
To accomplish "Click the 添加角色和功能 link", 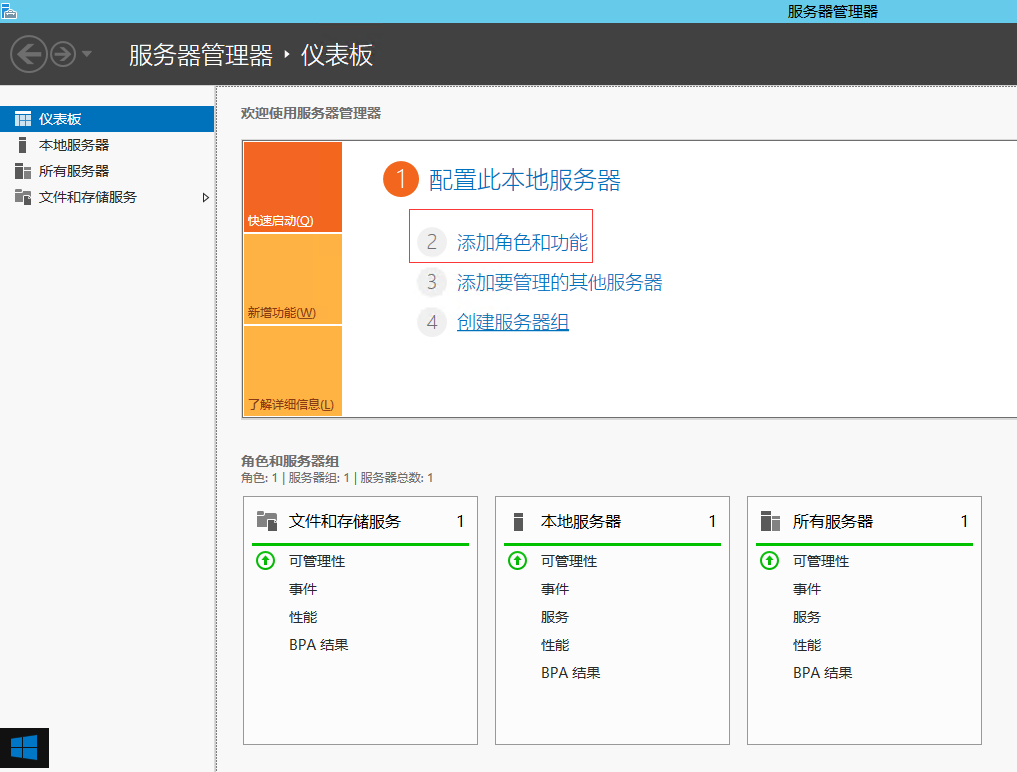I will tap(522, 242).
